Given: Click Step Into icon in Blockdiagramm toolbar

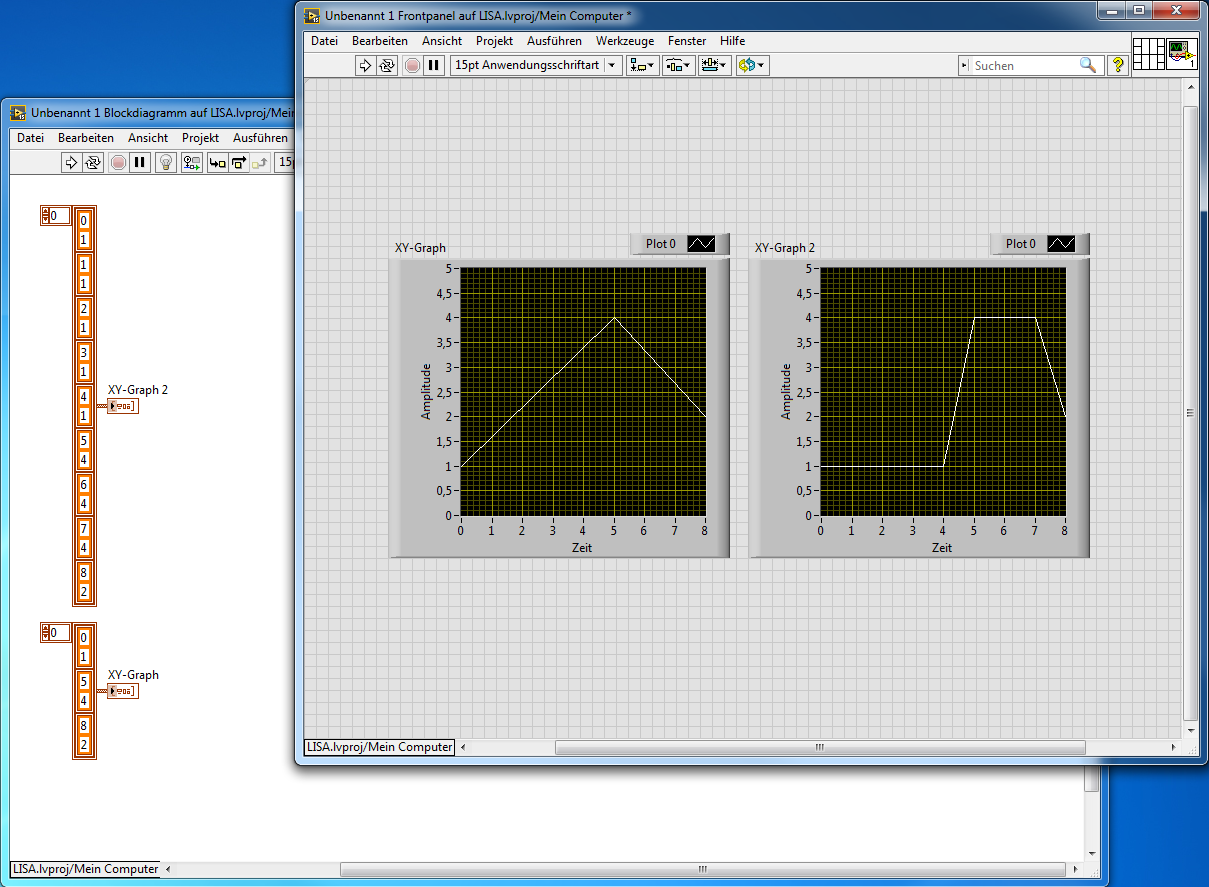Looking at the screenshot, I should (217, 162).
